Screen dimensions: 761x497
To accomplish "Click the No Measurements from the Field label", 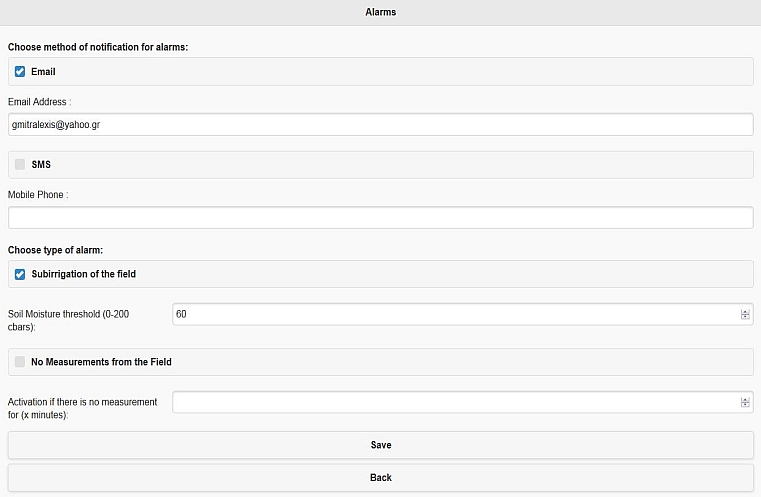I will tap(101, 362).
